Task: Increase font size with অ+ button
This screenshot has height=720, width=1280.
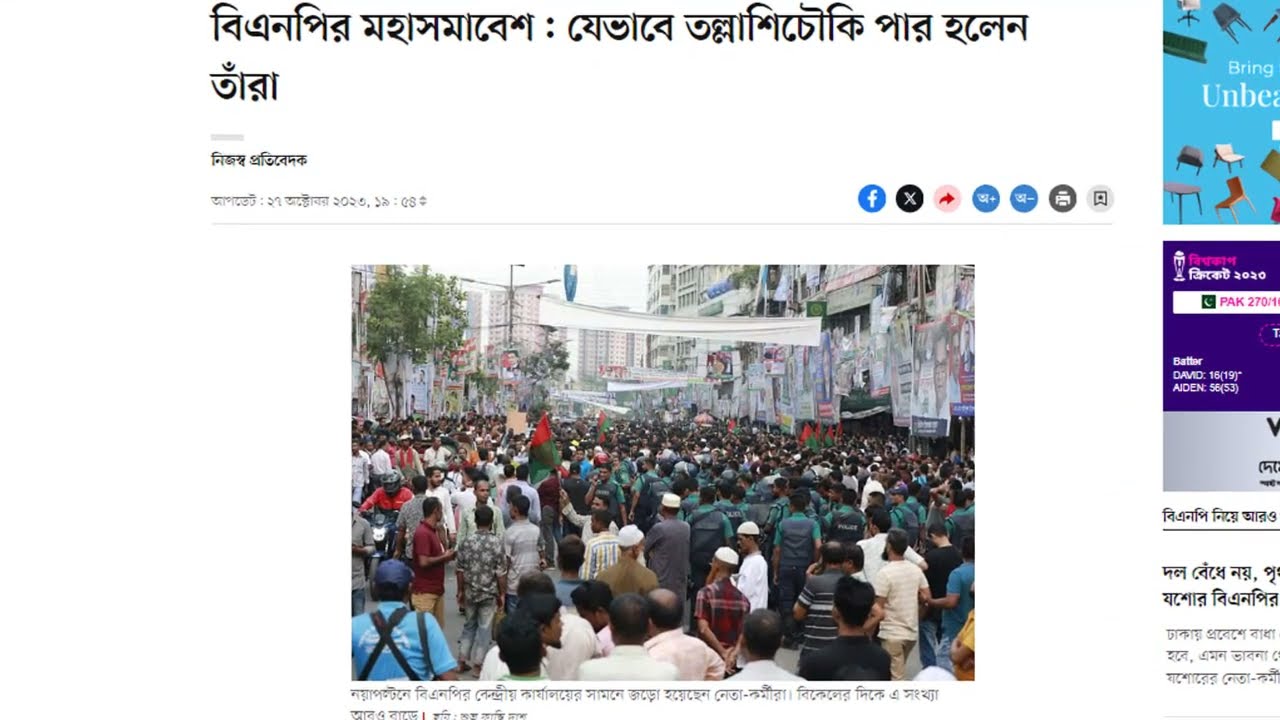Action: pos(986,199)
